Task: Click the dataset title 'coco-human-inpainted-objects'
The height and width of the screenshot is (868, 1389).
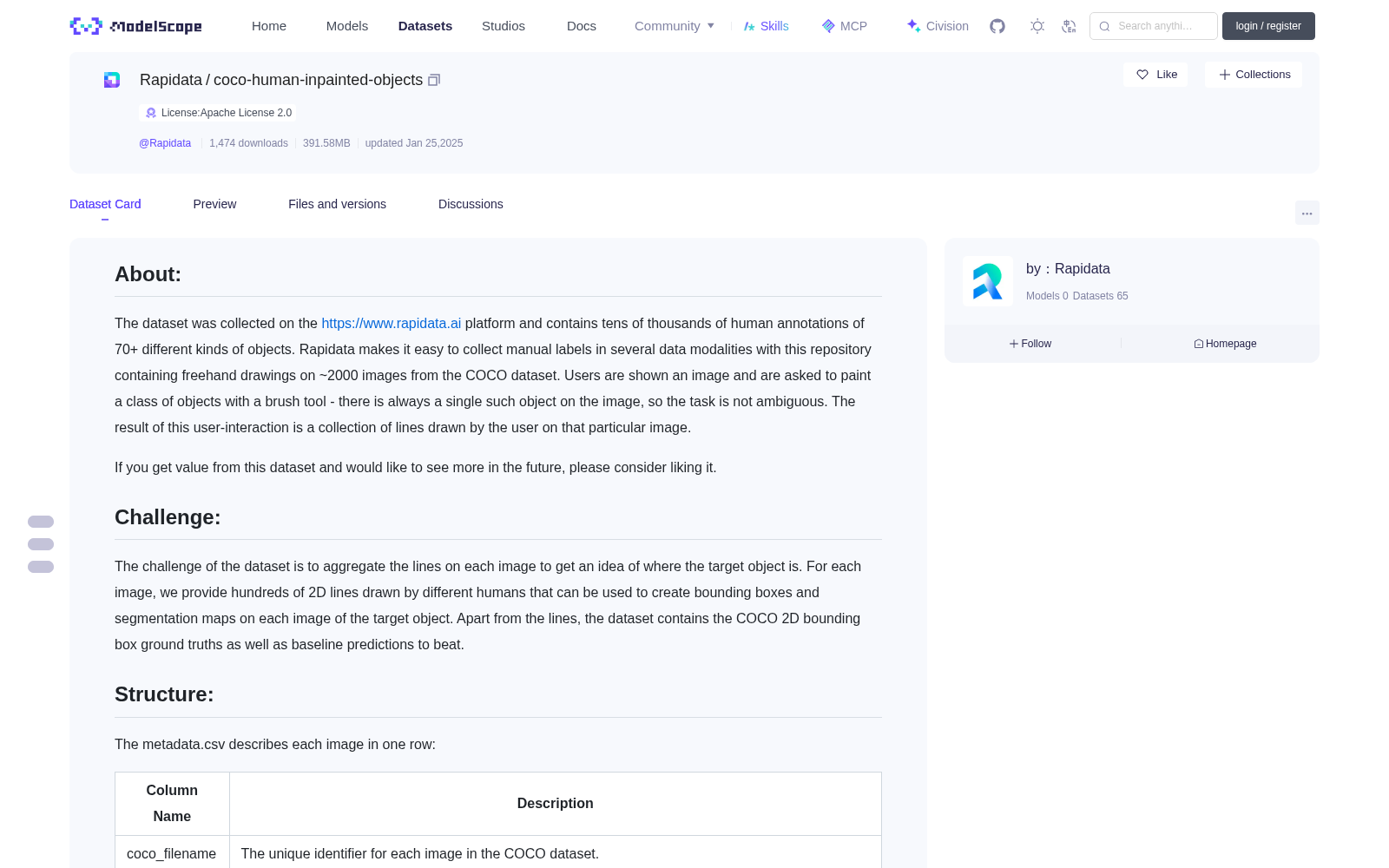Action: click(x=319, y=80)
